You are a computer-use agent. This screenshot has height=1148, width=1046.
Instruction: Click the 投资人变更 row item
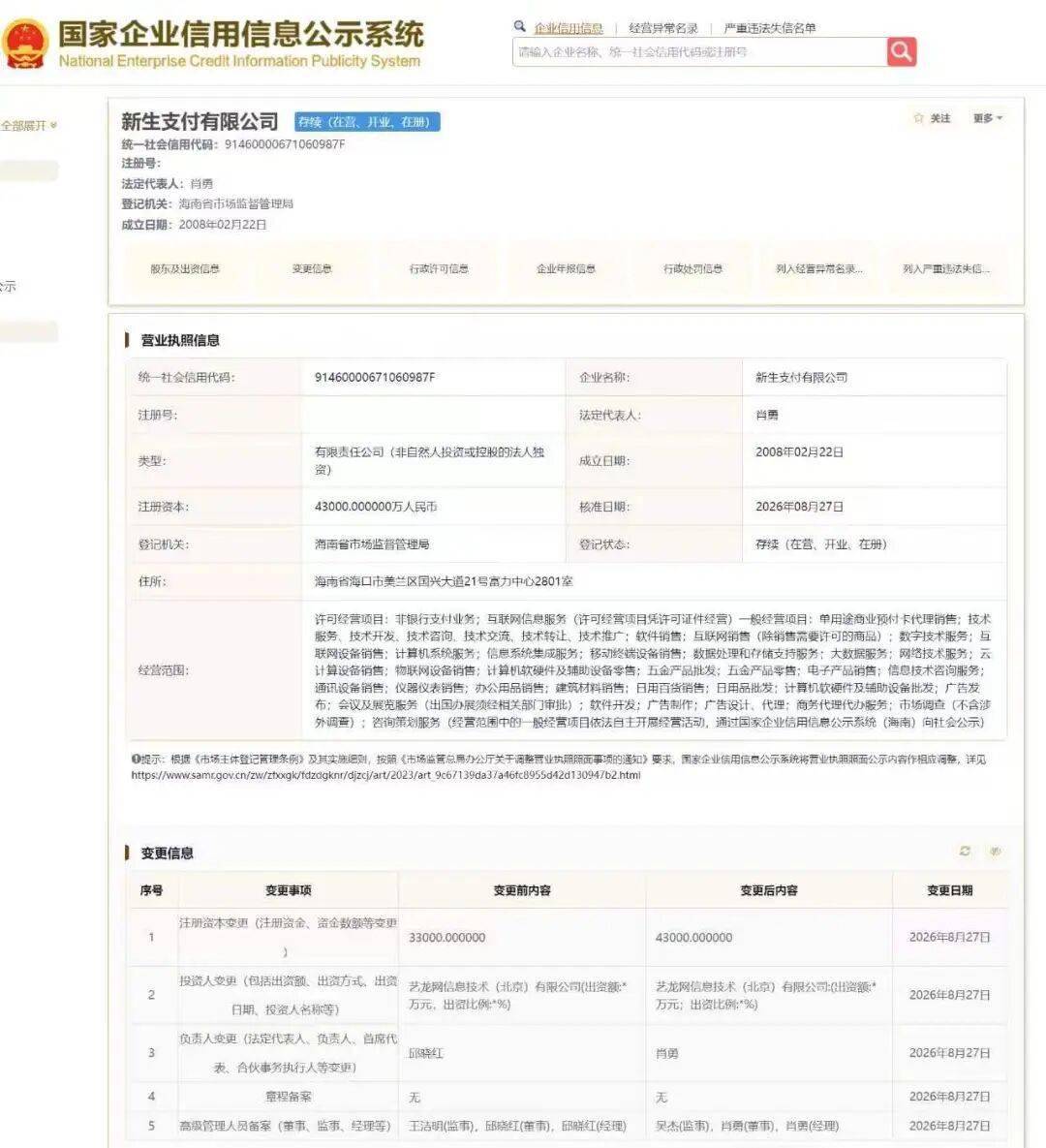pyautogui.click(x=288, y=995)
